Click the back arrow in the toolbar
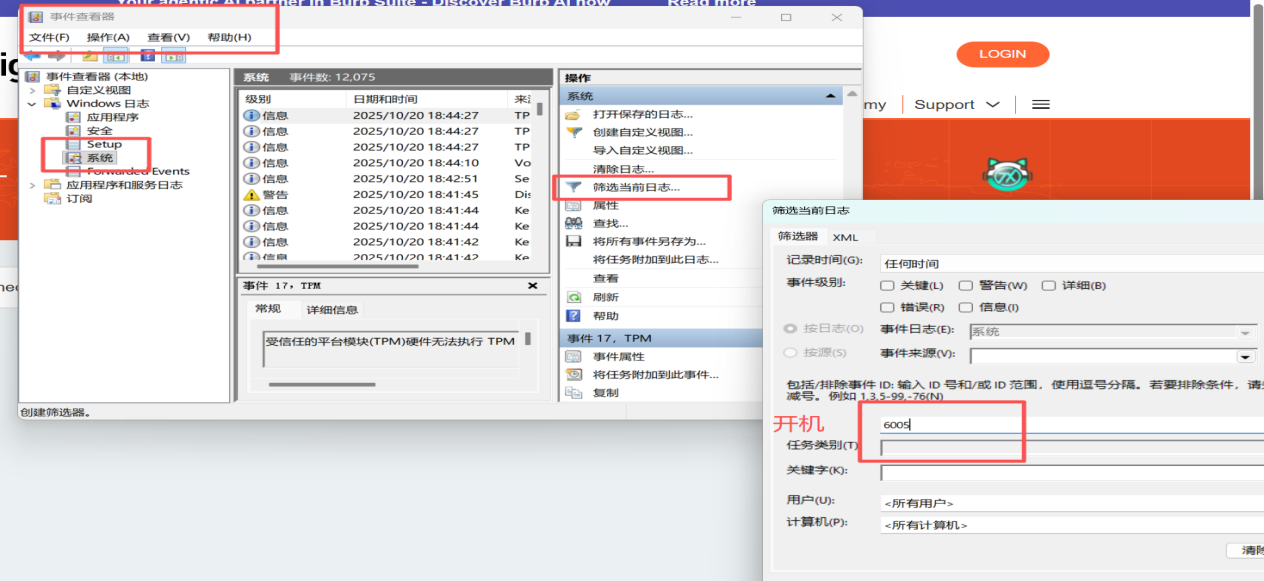 [x=33, y=56]
